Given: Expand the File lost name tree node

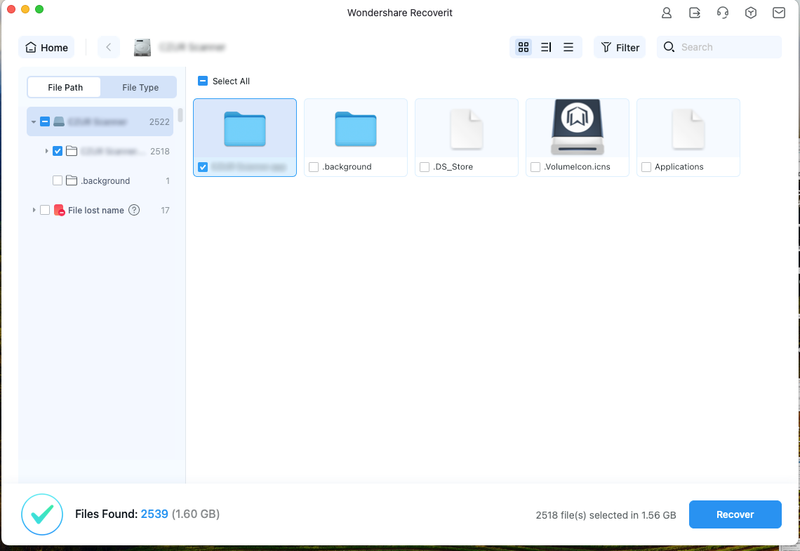Looking at the screenshot, I should (34, 210).
